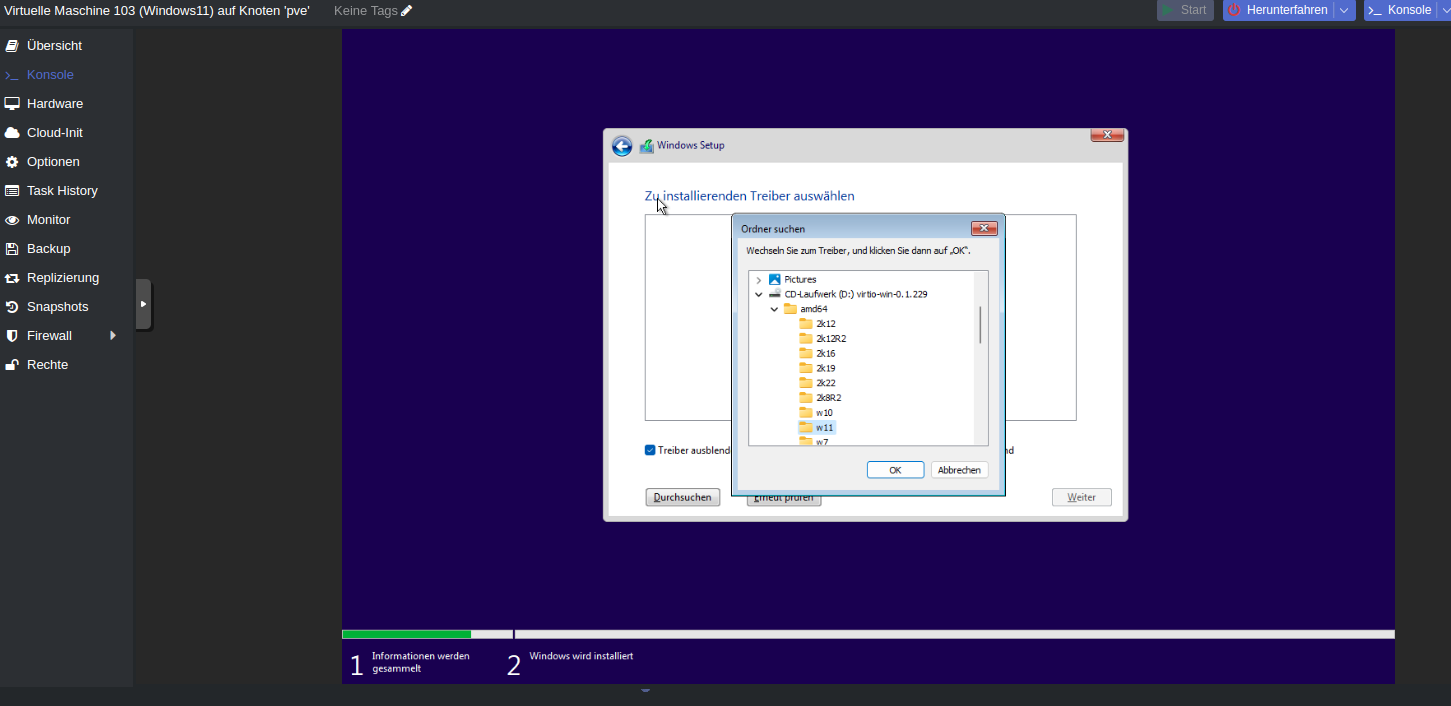The height and width of the screenshot is (706, 1451).
Task: Click the 2k16 folder icon
Action: click(x=806, y=353)
